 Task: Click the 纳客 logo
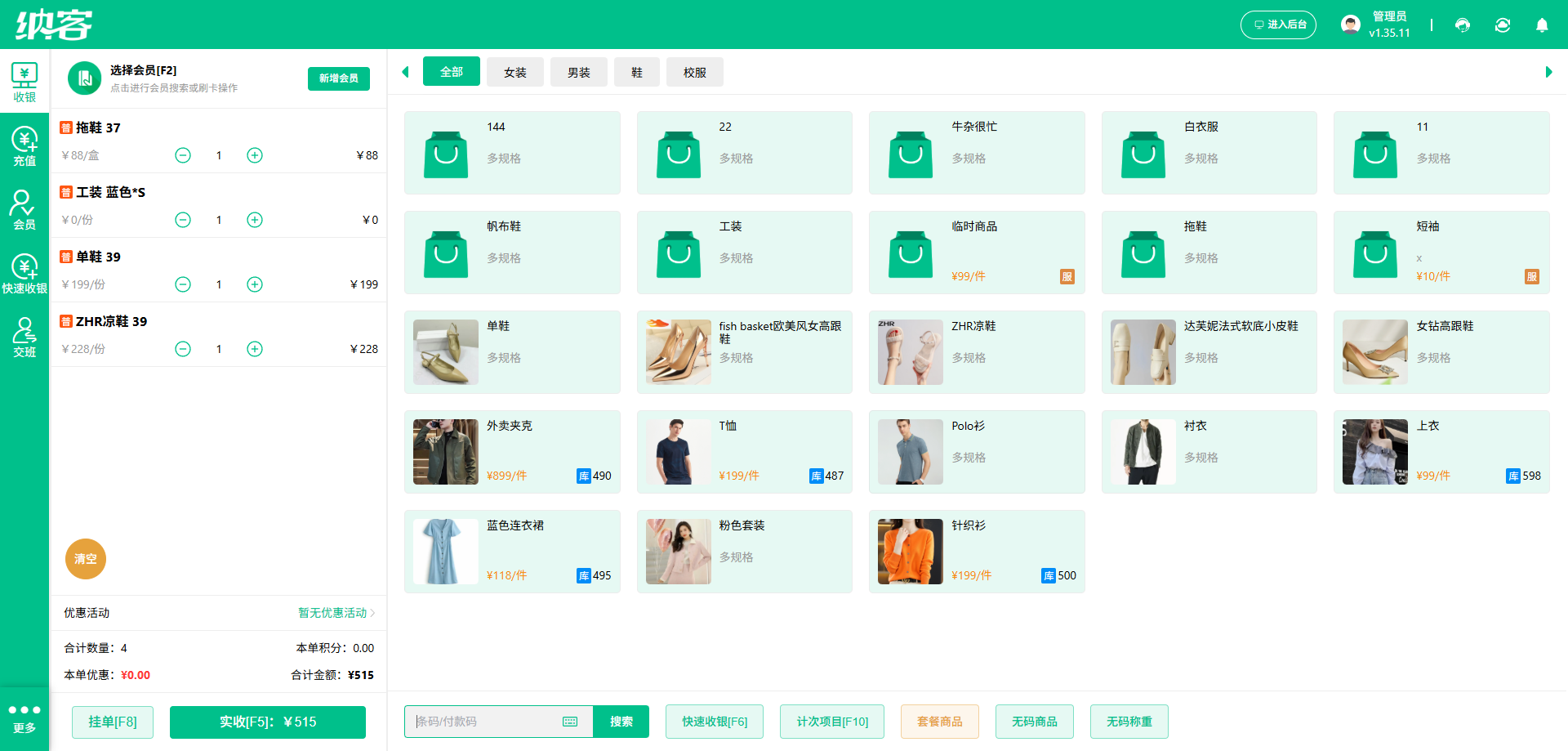[x=54, y=25]
